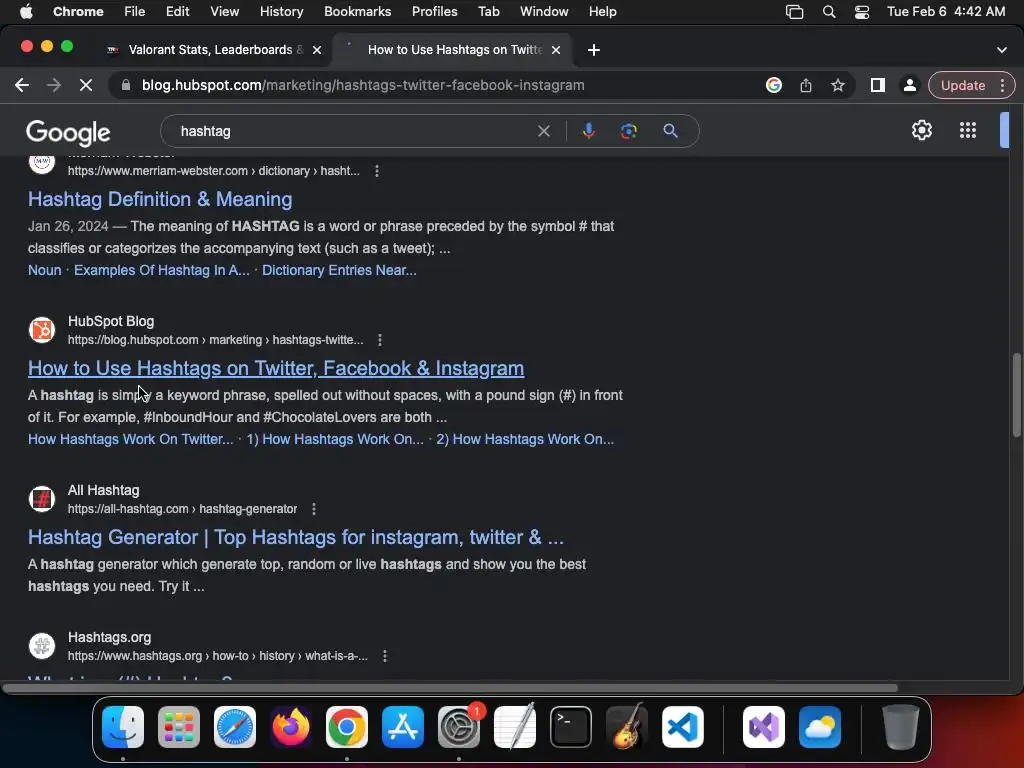Open Finder from the Dock
Viewport: 1024px width, 768px height.
point(123,727)
